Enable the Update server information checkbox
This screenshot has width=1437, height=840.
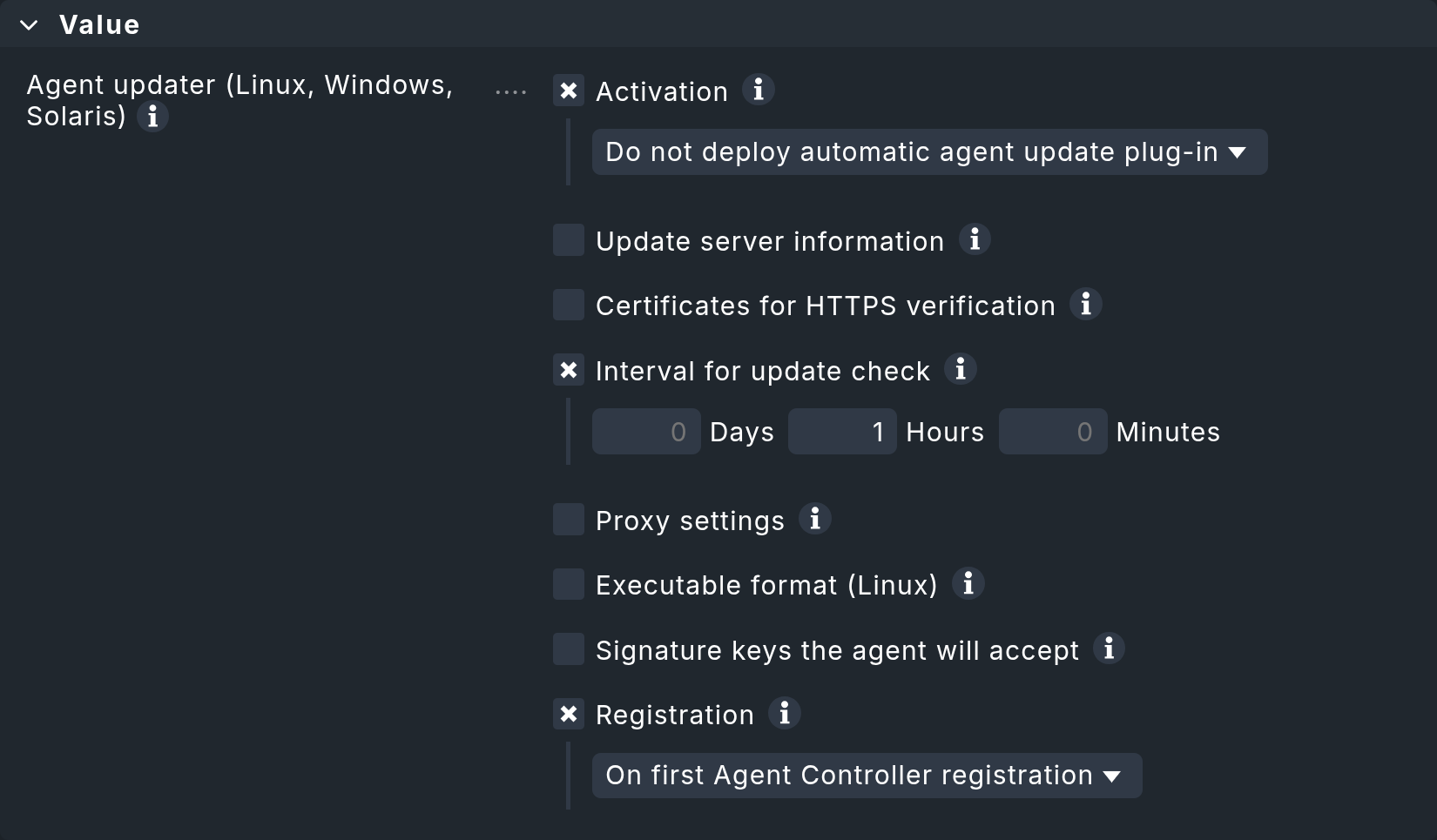click(x=569, y=240)
